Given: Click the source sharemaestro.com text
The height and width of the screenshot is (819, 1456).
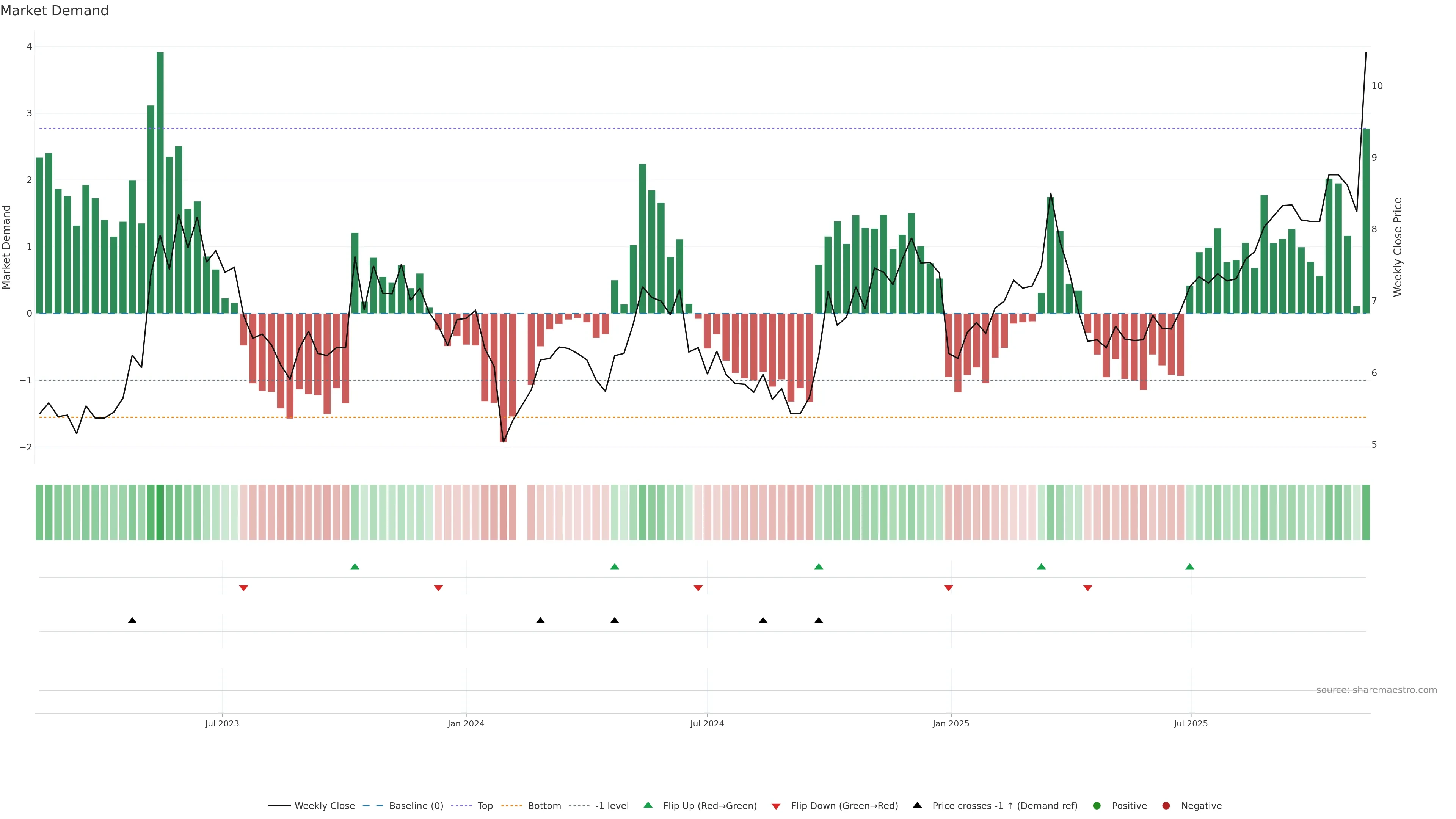Looking at the screenshot, I should [x=1376, y=690].
